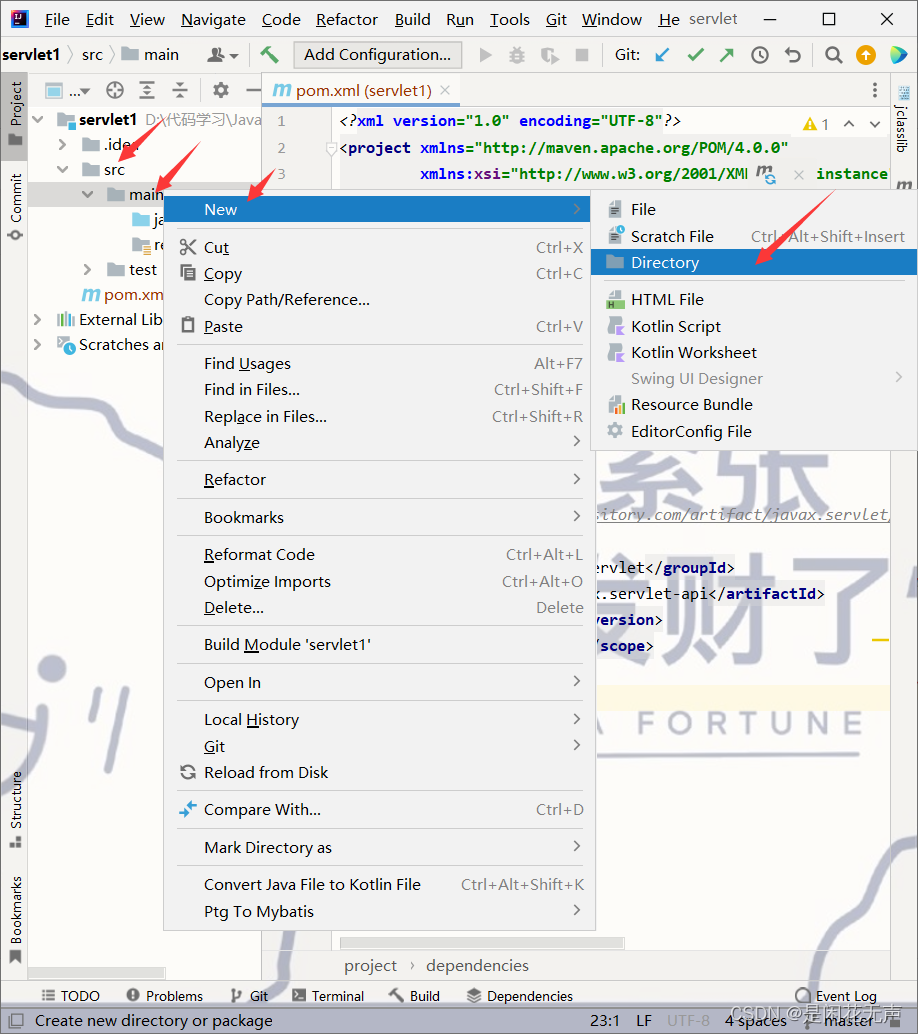The image size is (918, 1034).
Task: Click the Select Opened File crosshair icon
Action: (x=114, y=90)
